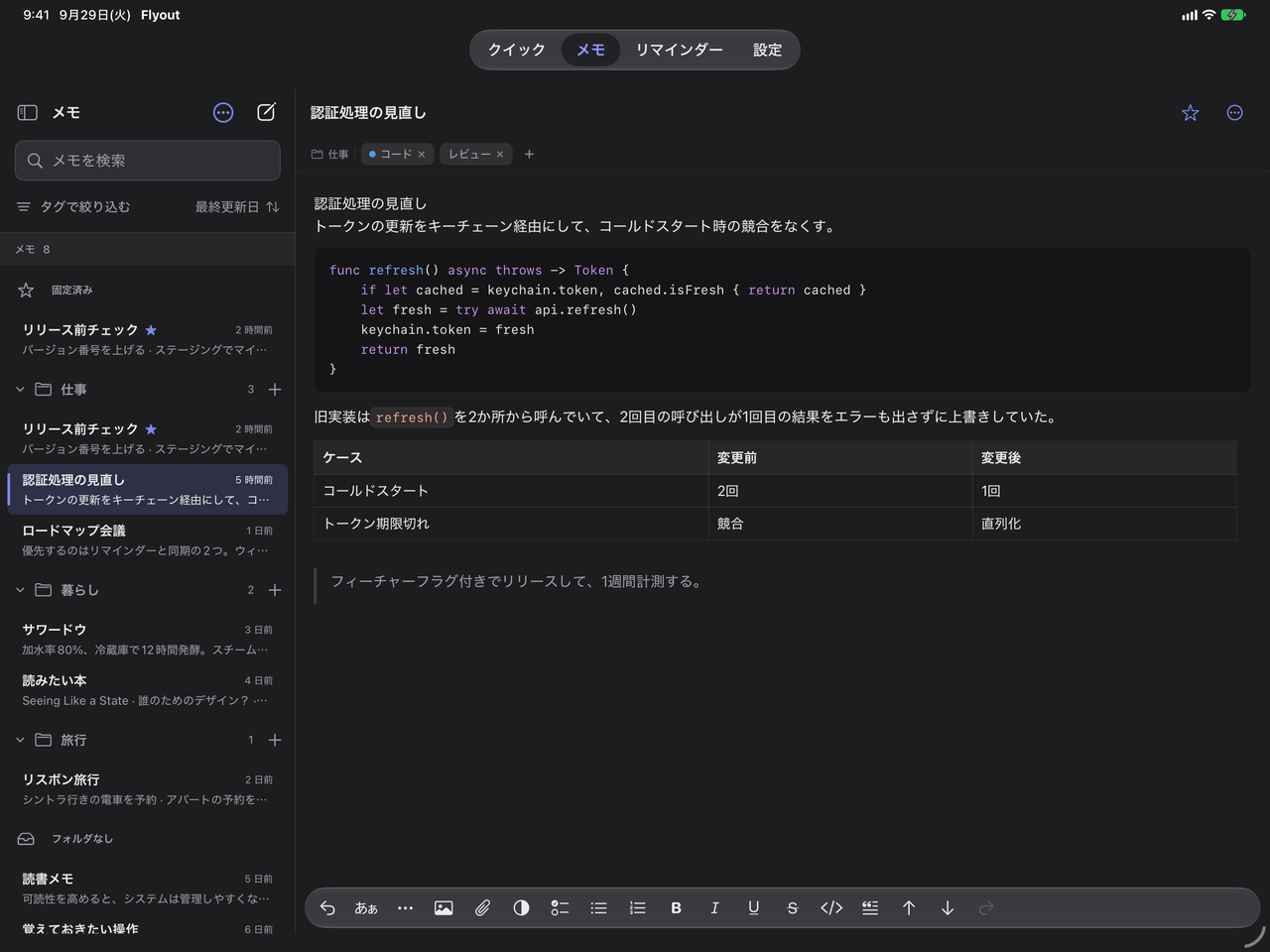Select the メモ tab
Image resolution: width=1270 pixels, height=952 pixels.
[x=590, y=50]
